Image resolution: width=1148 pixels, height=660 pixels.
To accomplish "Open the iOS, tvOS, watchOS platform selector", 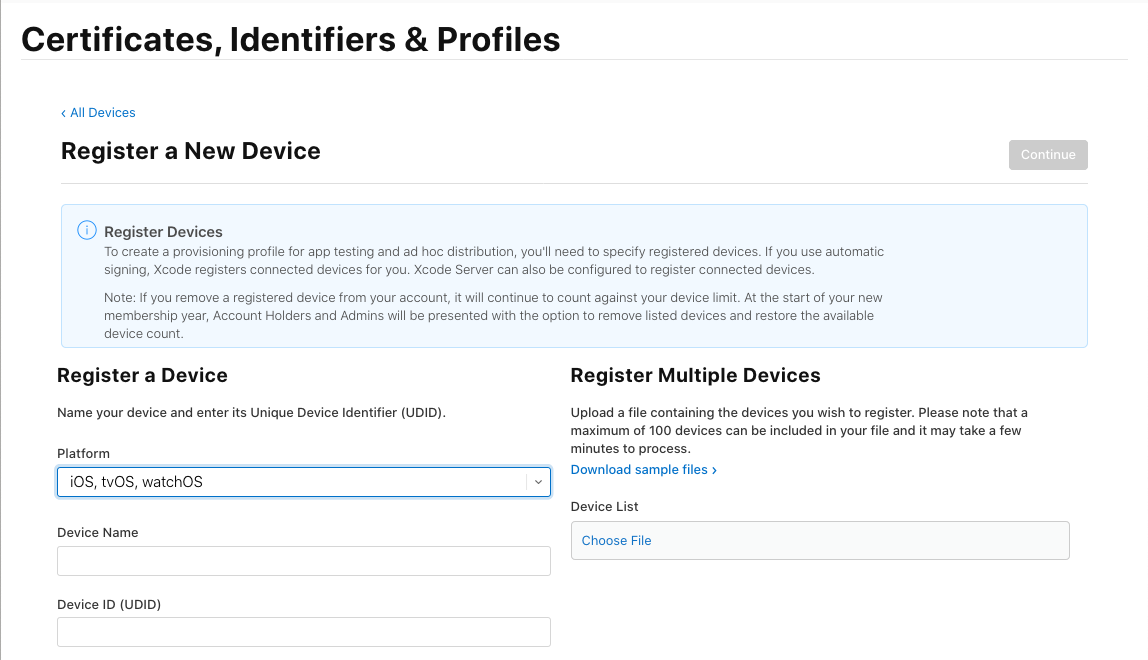I will (290, 482).
